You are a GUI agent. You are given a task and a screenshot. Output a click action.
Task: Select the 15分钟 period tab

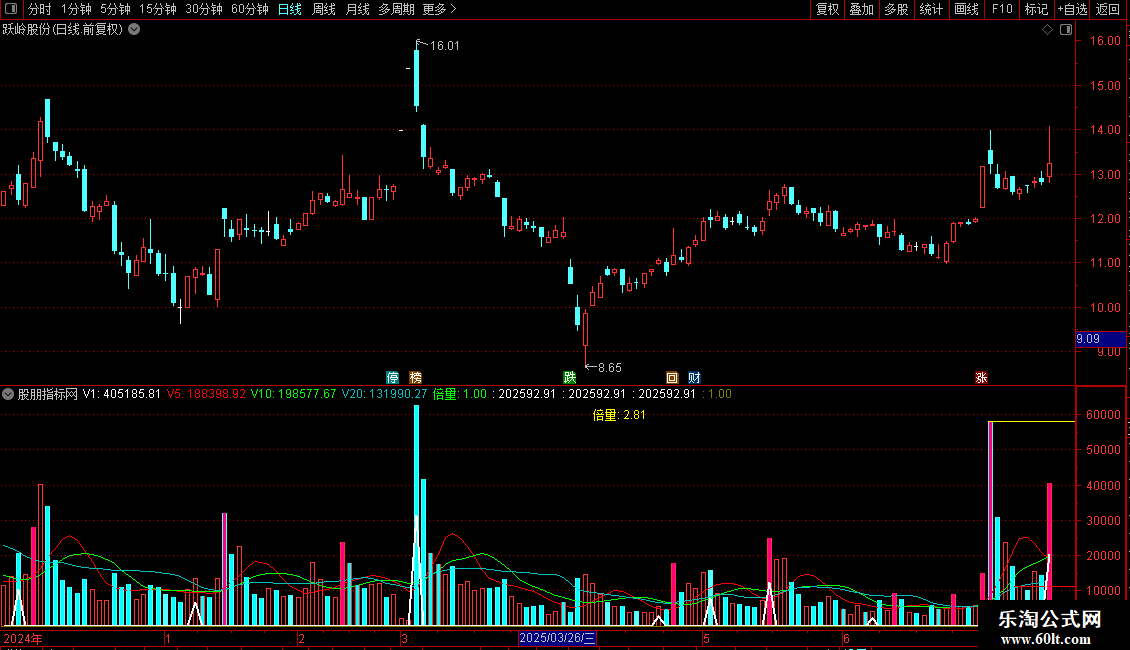(158, 9)
